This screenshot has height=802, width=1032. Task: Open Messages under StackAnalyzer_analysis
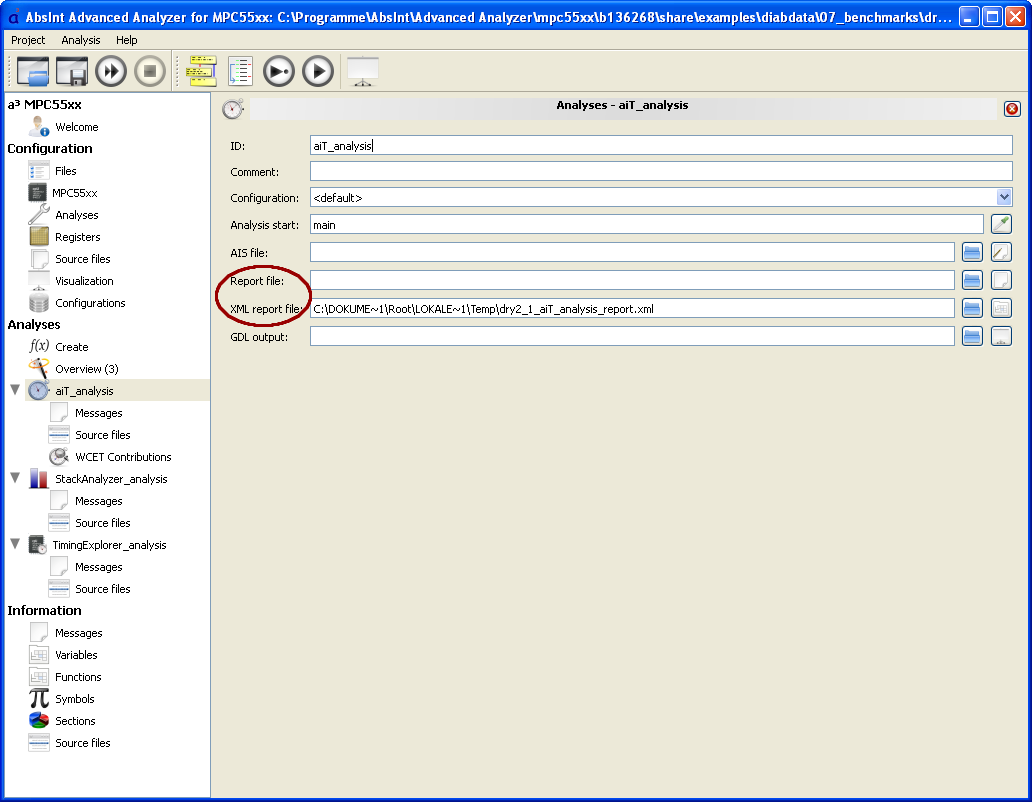86,501
